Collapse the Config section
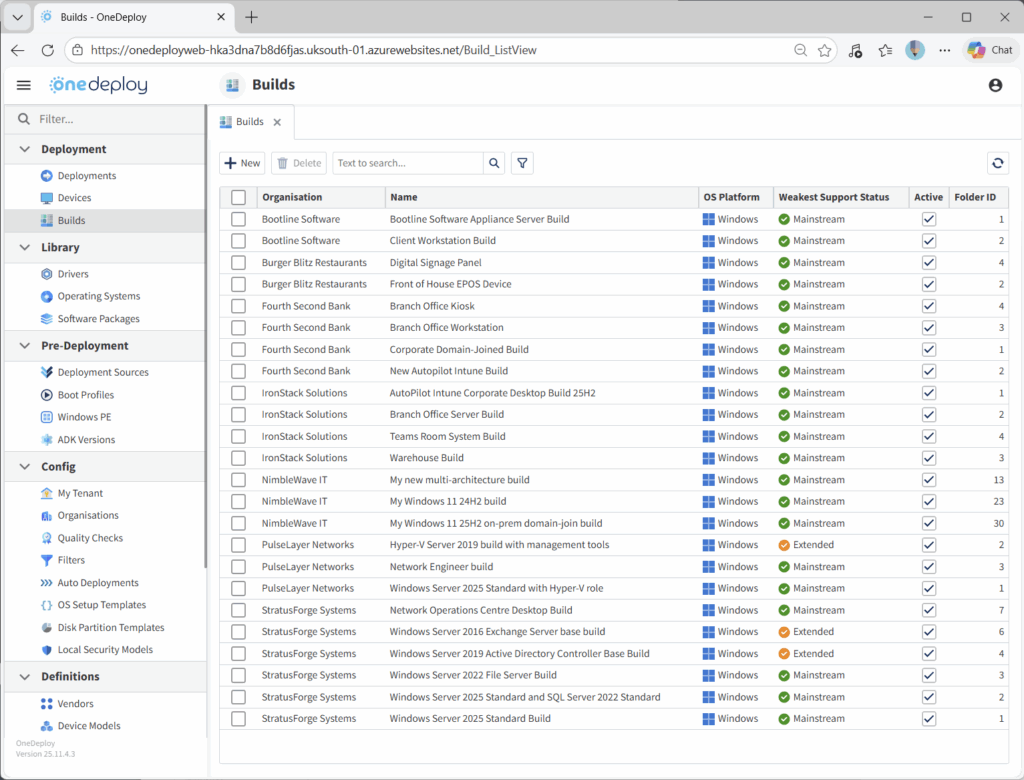 (x=25, y=467)
